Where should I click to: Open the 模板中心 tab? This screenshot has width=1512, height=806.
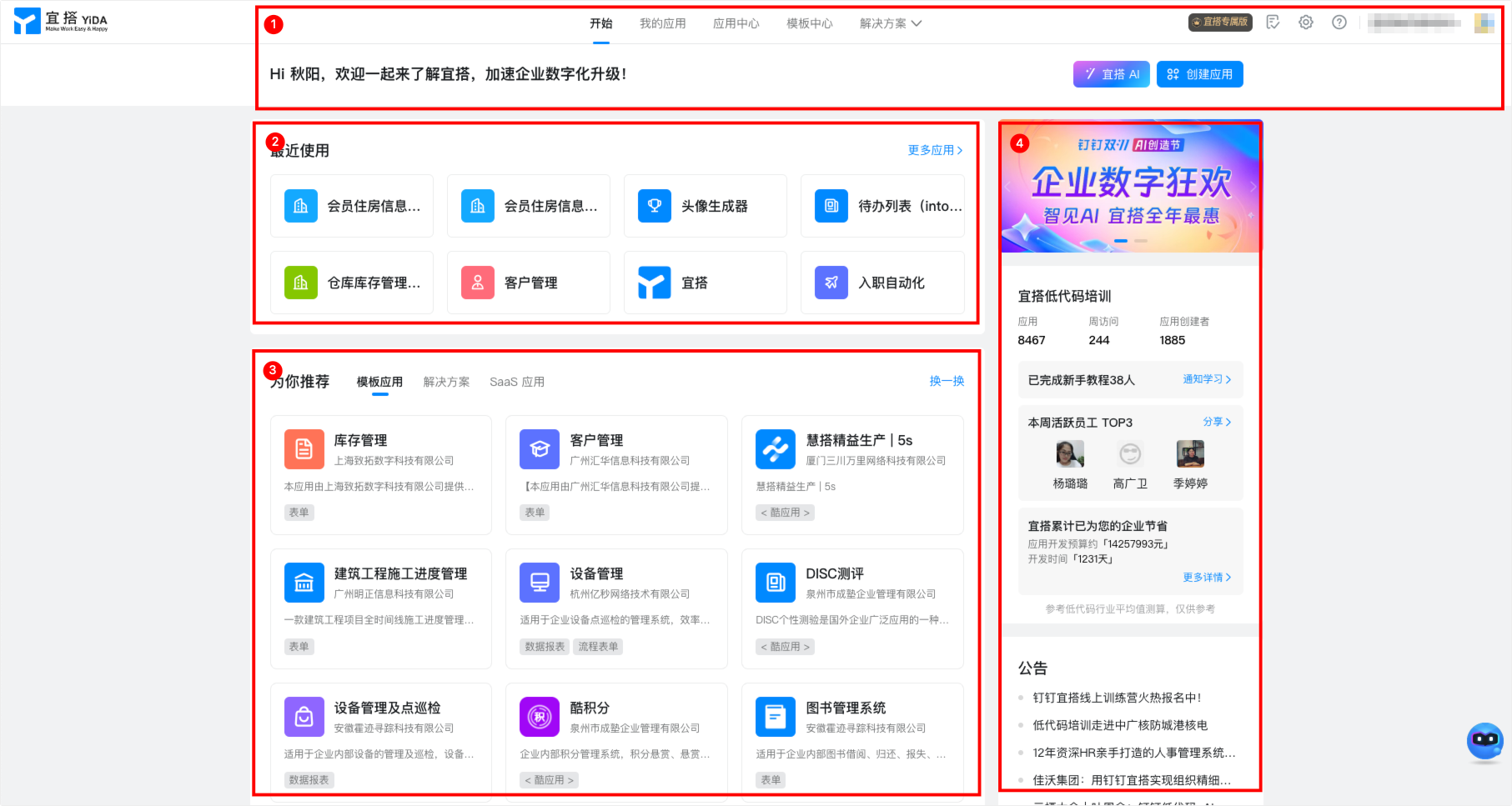click(x=810, y=23)
